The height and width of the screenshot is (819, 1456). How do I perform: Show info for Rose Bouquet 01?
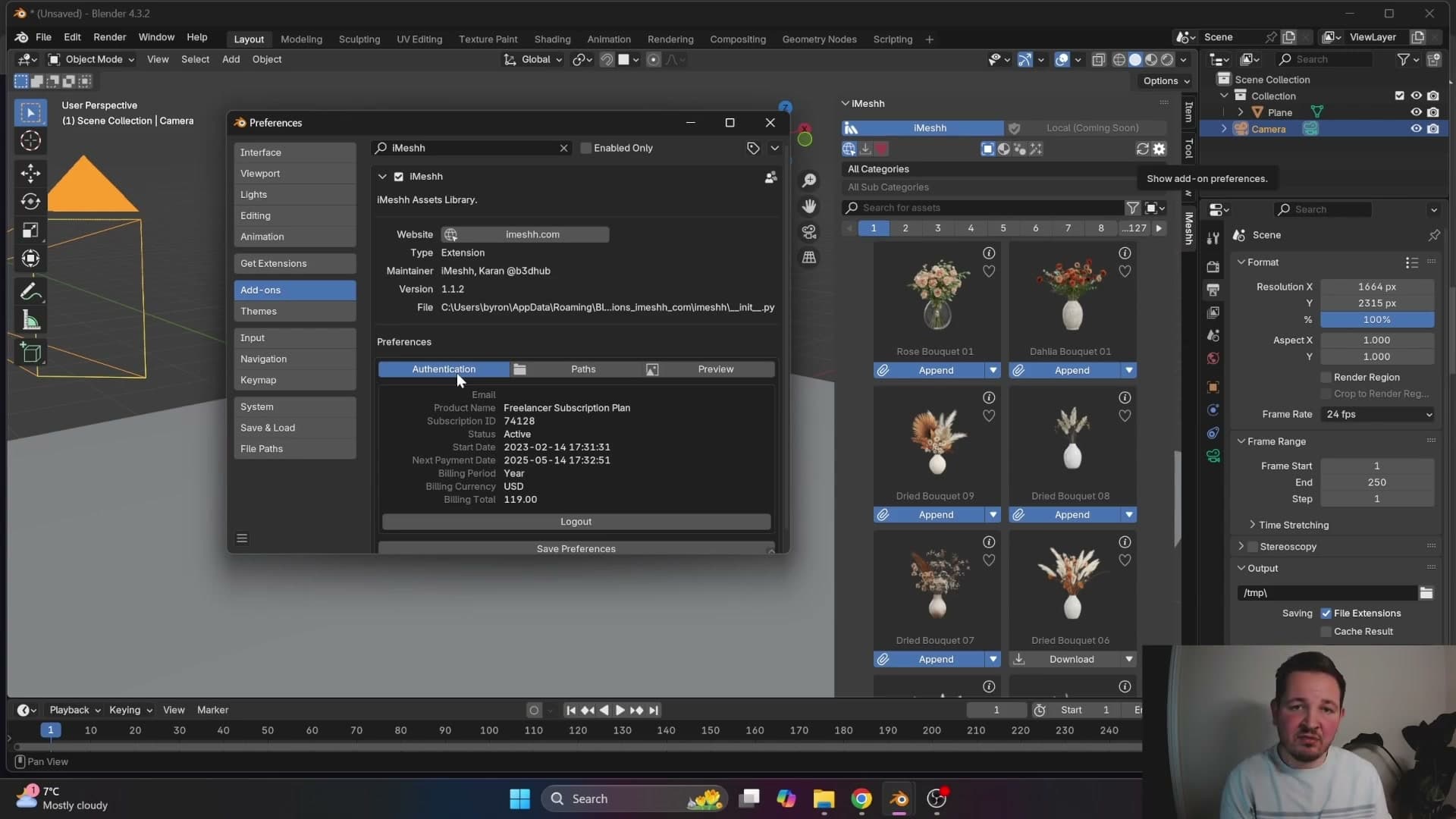tap(989, 253)
